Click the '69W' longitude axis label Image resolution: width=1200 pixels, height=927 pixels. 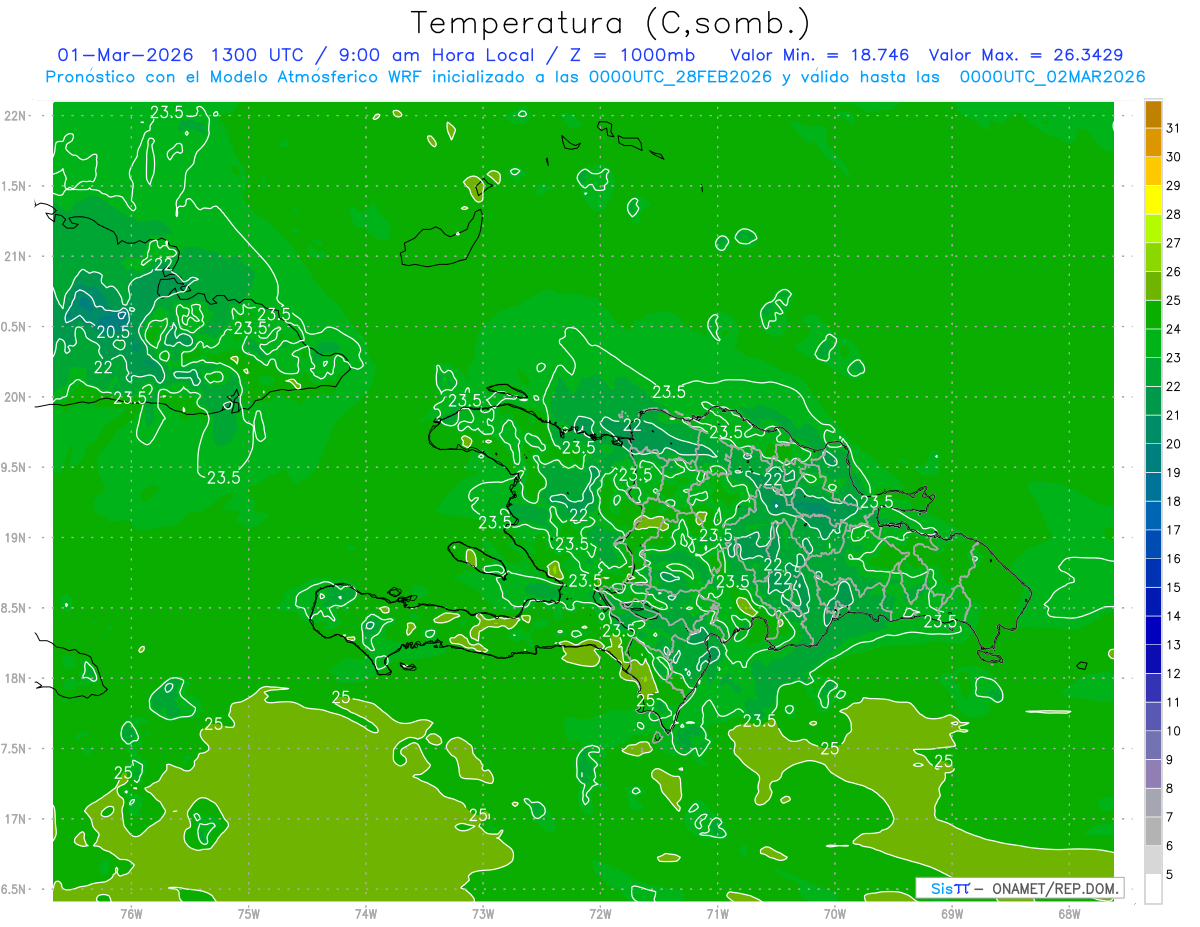click(952, 913)
